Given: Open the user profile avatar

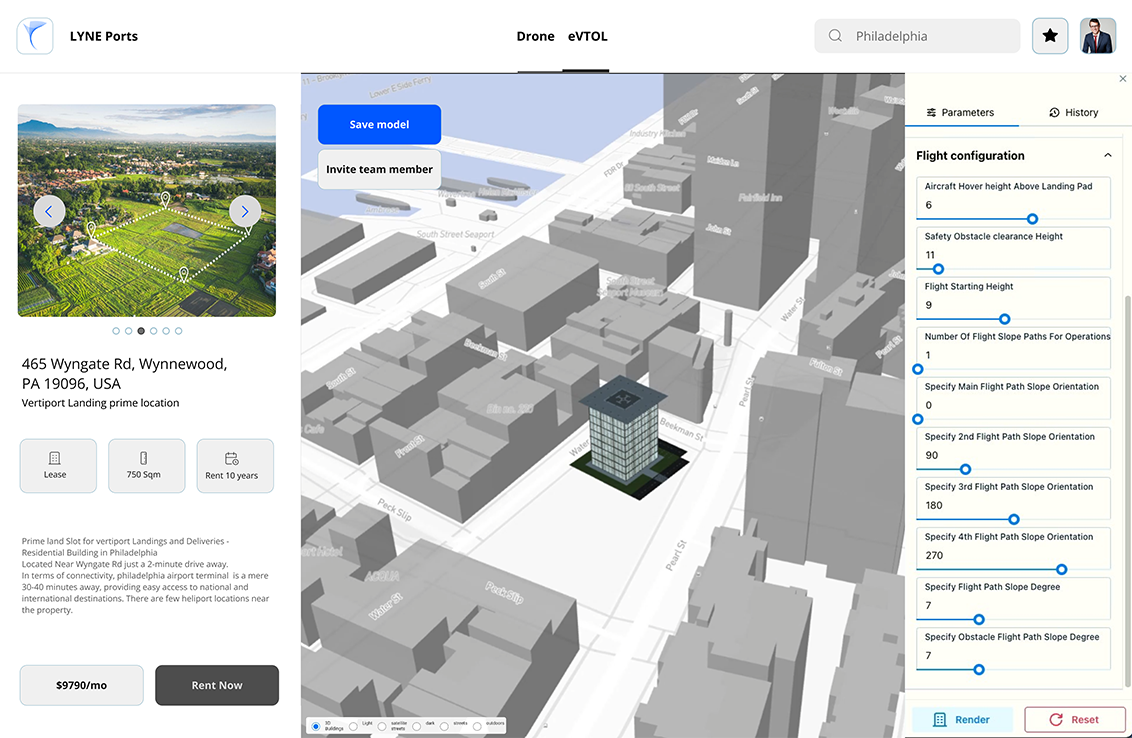Looking at the screenshot, I should pos(1098,36).
